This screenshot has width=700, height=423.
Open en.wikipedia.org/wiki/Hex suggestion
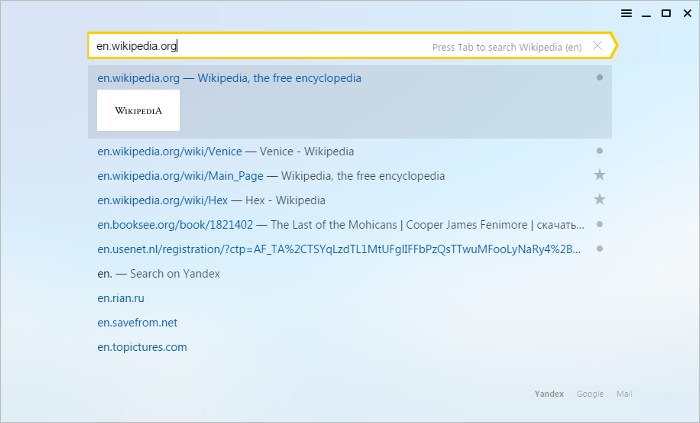click(x=211, y=200)
